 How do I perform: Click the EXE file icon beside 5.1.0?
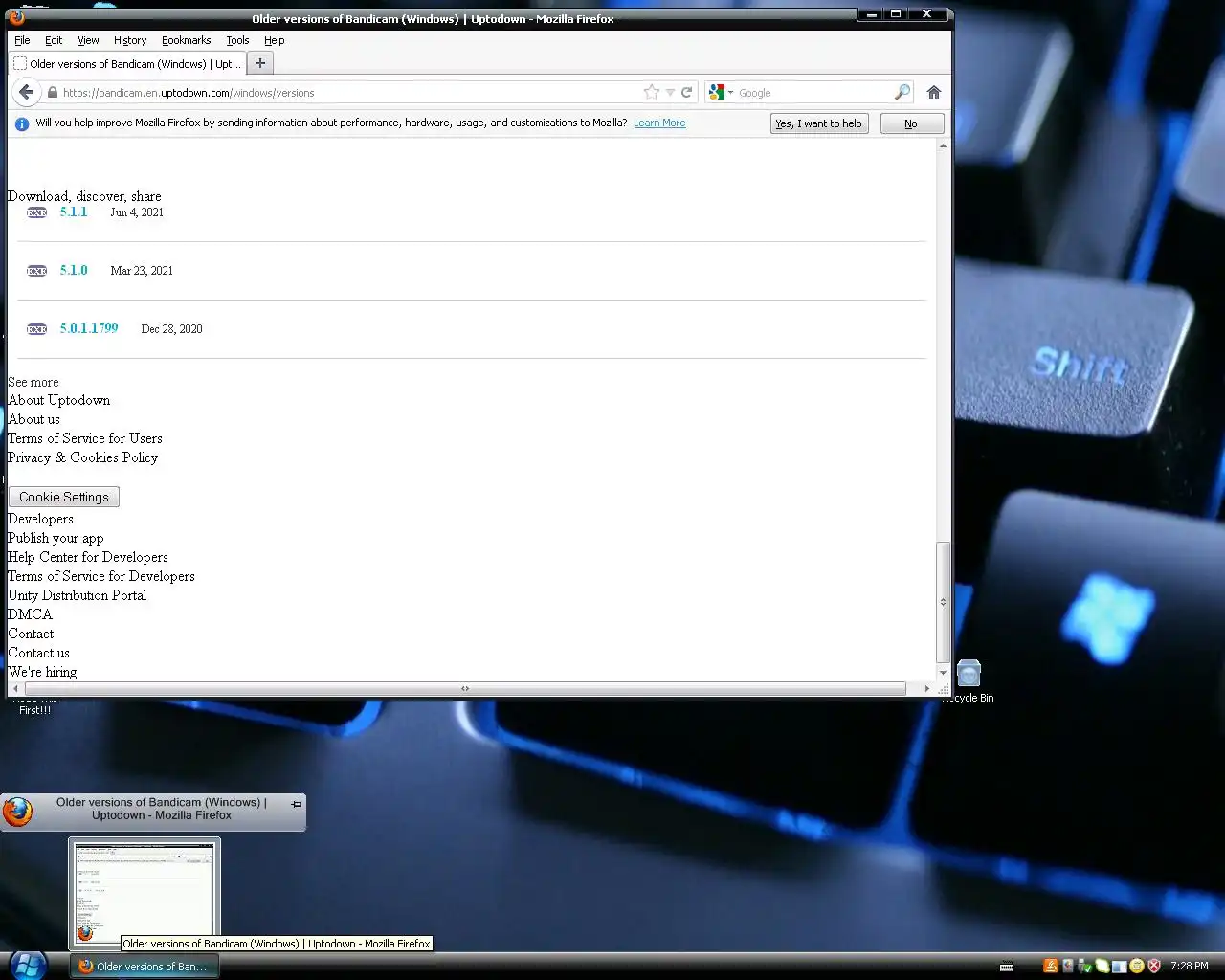point(37,271)
